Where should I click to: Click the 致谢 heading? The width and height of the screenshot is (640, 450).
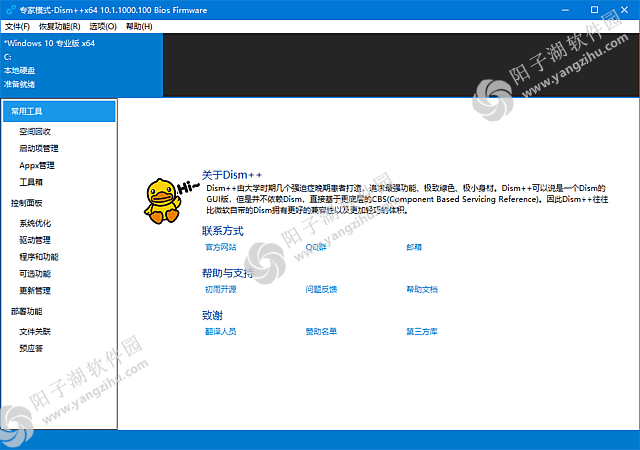[x=212, y=316]
